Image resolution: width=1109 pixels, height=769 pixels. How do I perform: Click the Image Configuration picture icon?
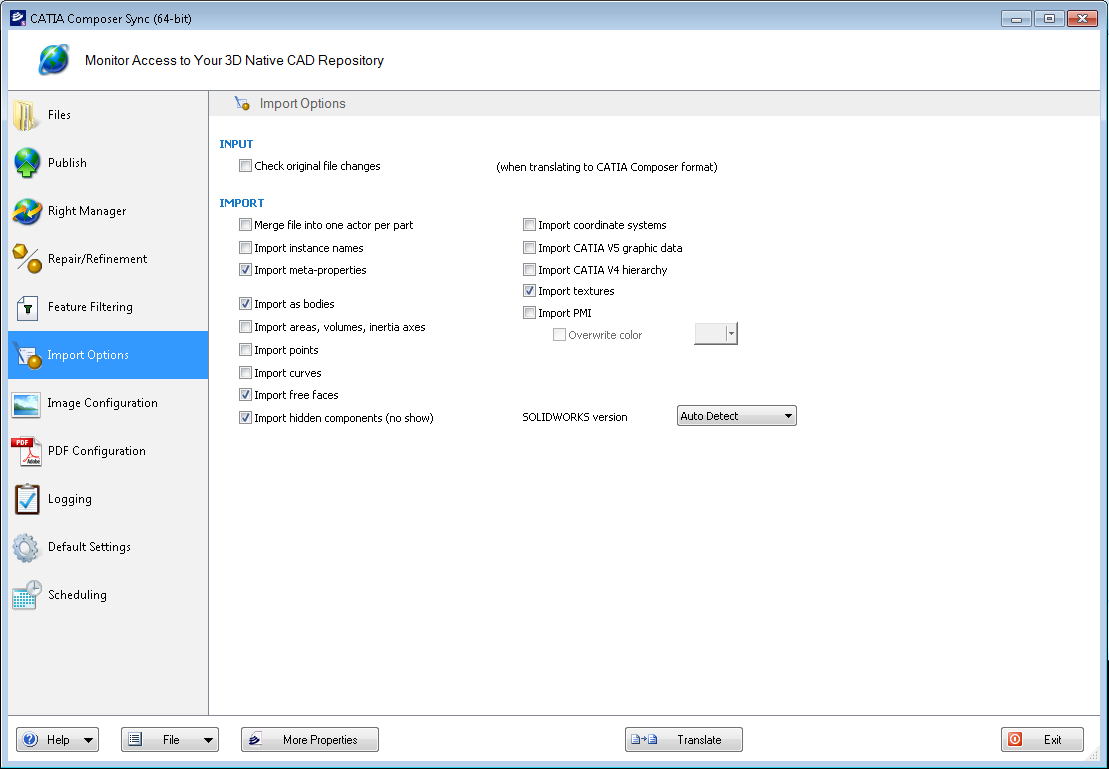pos(26,405)
